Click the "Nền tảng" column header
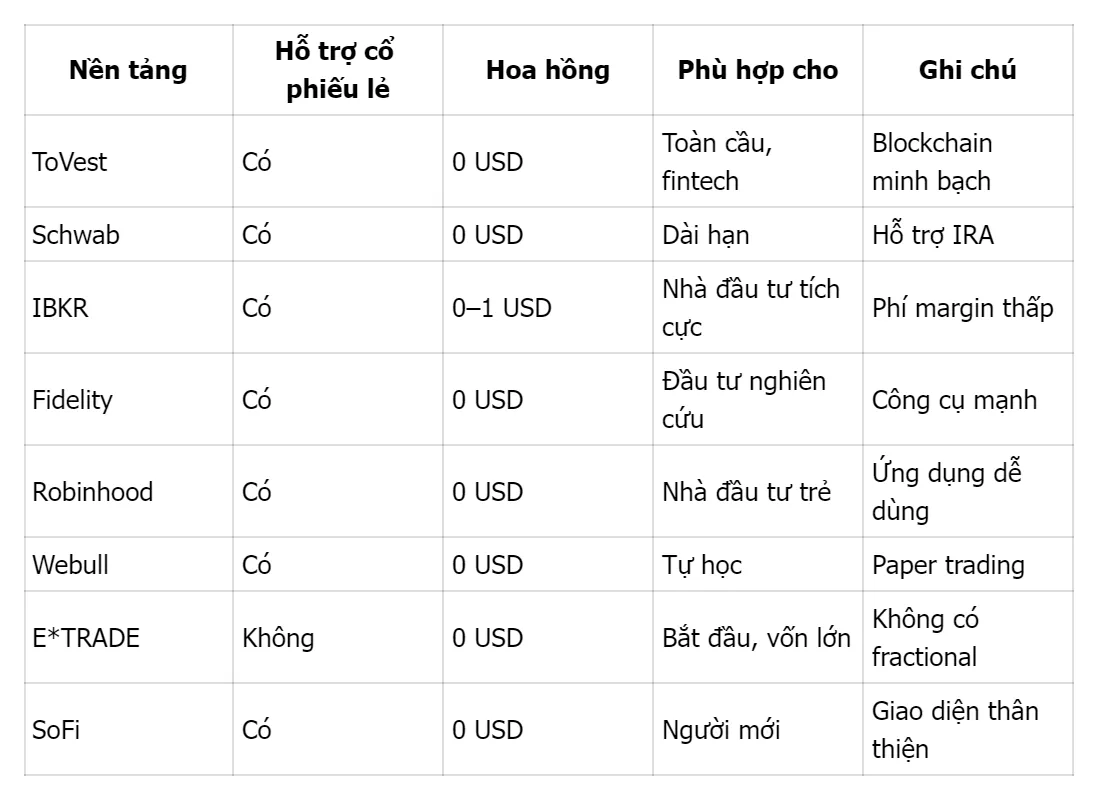 coord(128,71)
